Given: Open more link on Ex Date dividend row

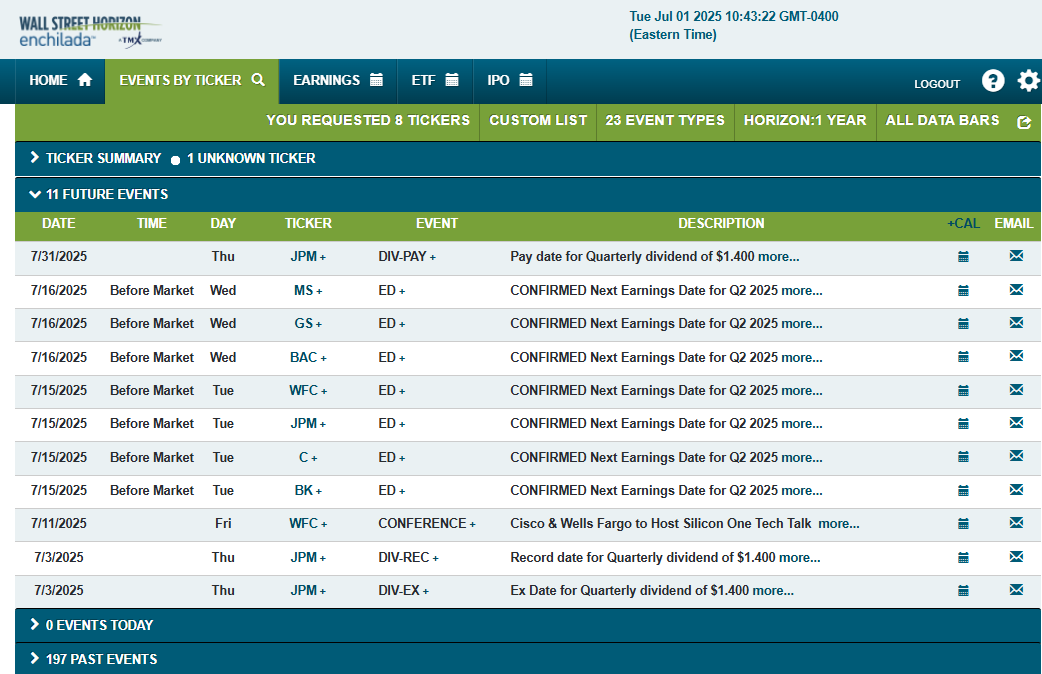Looking at the screenshot, I should point(773,590).
